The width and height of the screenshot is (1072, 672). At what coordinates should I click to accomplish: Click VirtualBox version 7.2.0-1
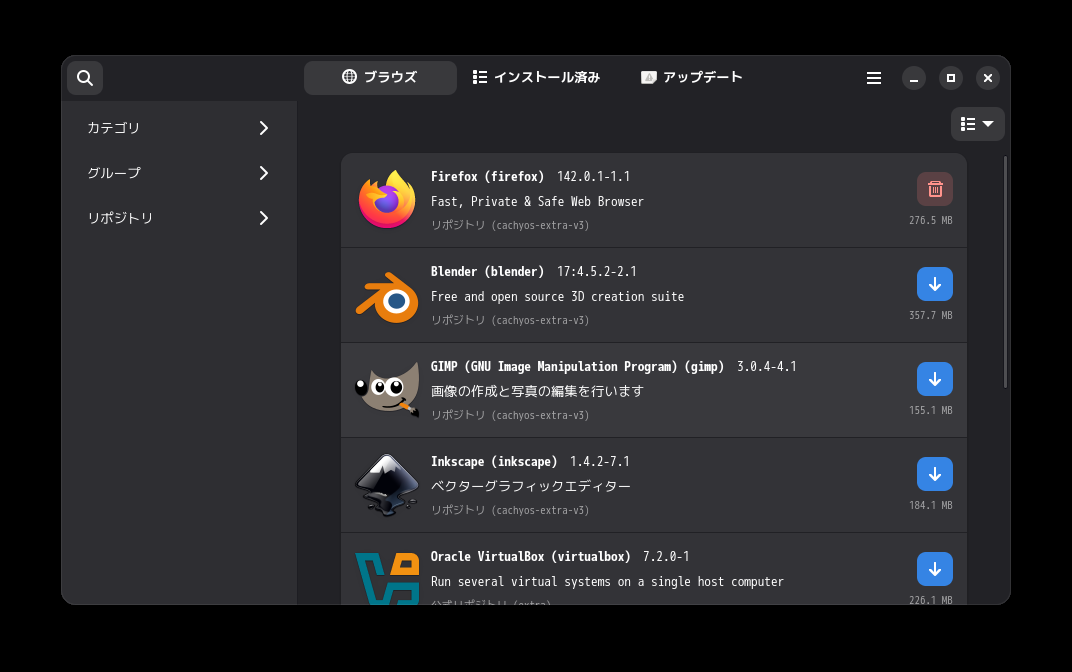click(666, 556)
